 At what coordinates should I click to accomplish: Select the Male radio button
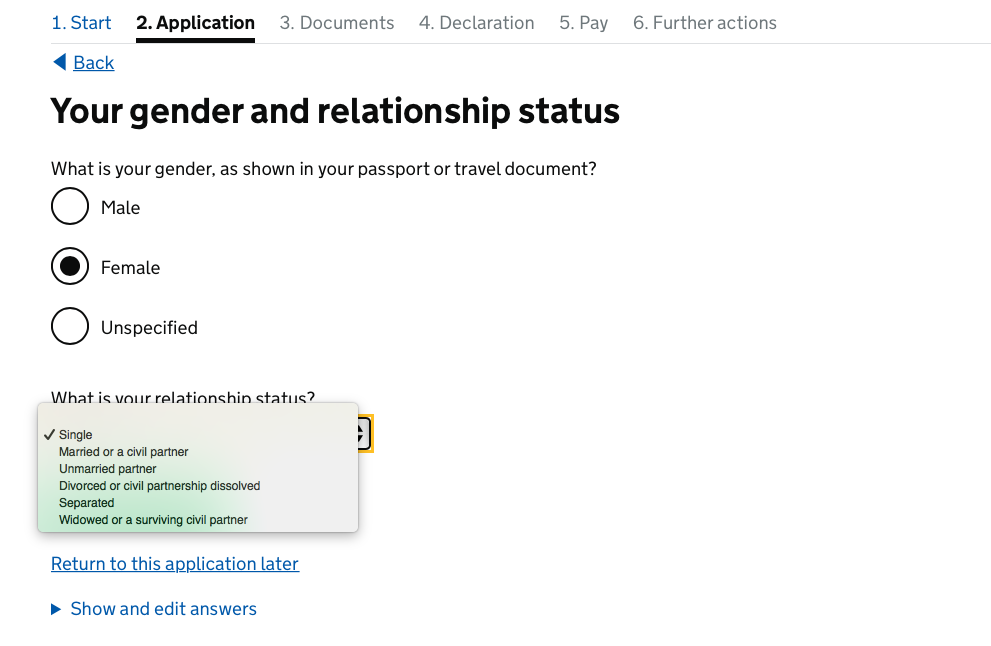click(70, 206)
